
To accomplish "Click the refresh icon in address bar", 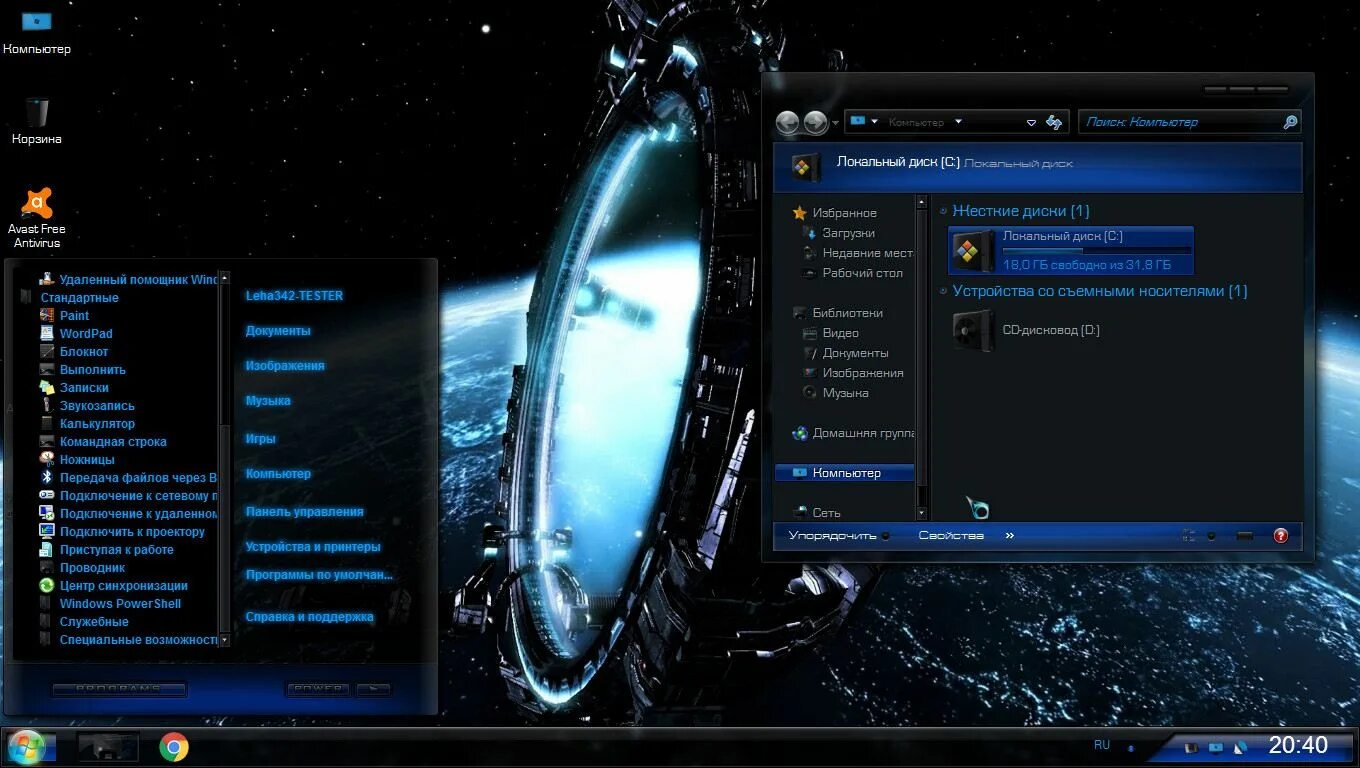I will pos(1054,122).
